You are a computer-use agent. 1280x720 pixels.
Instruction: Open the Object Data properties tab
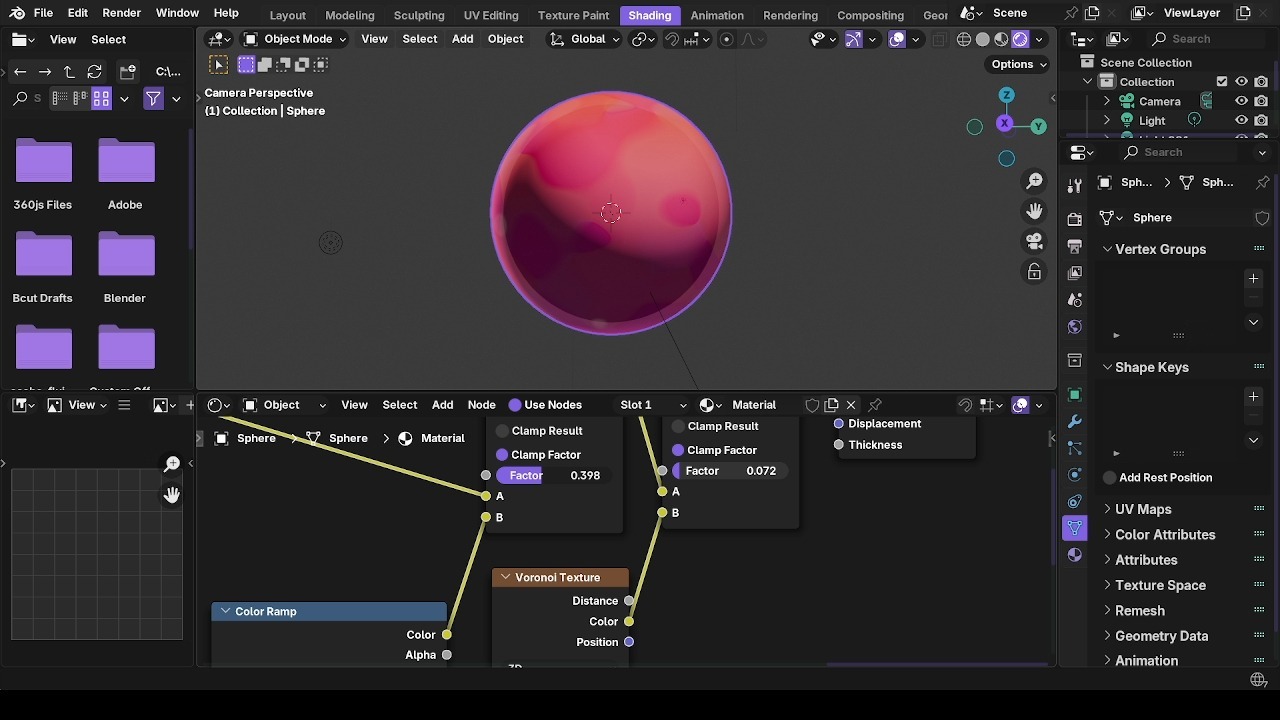[x=1075, y=528]
